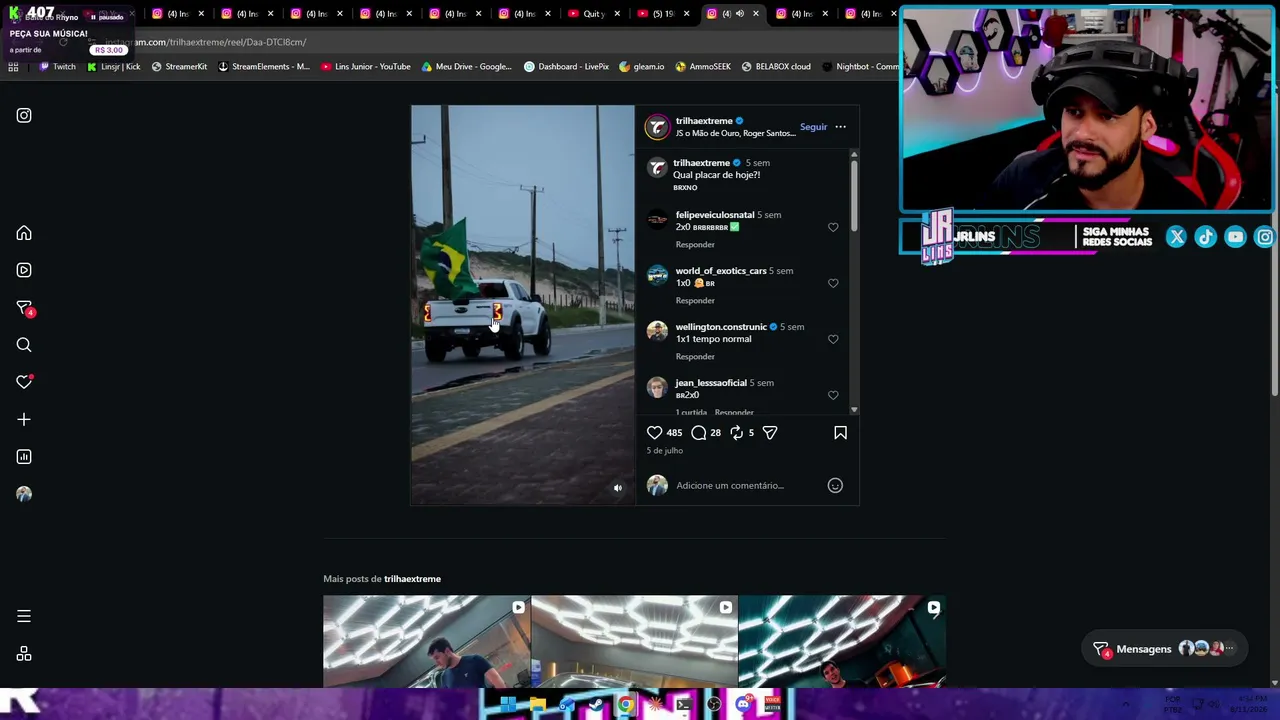This screenshot has height=720, width=1280.
Task: Open the hamburger More menu in sidebar
Action: pos(24,616)
